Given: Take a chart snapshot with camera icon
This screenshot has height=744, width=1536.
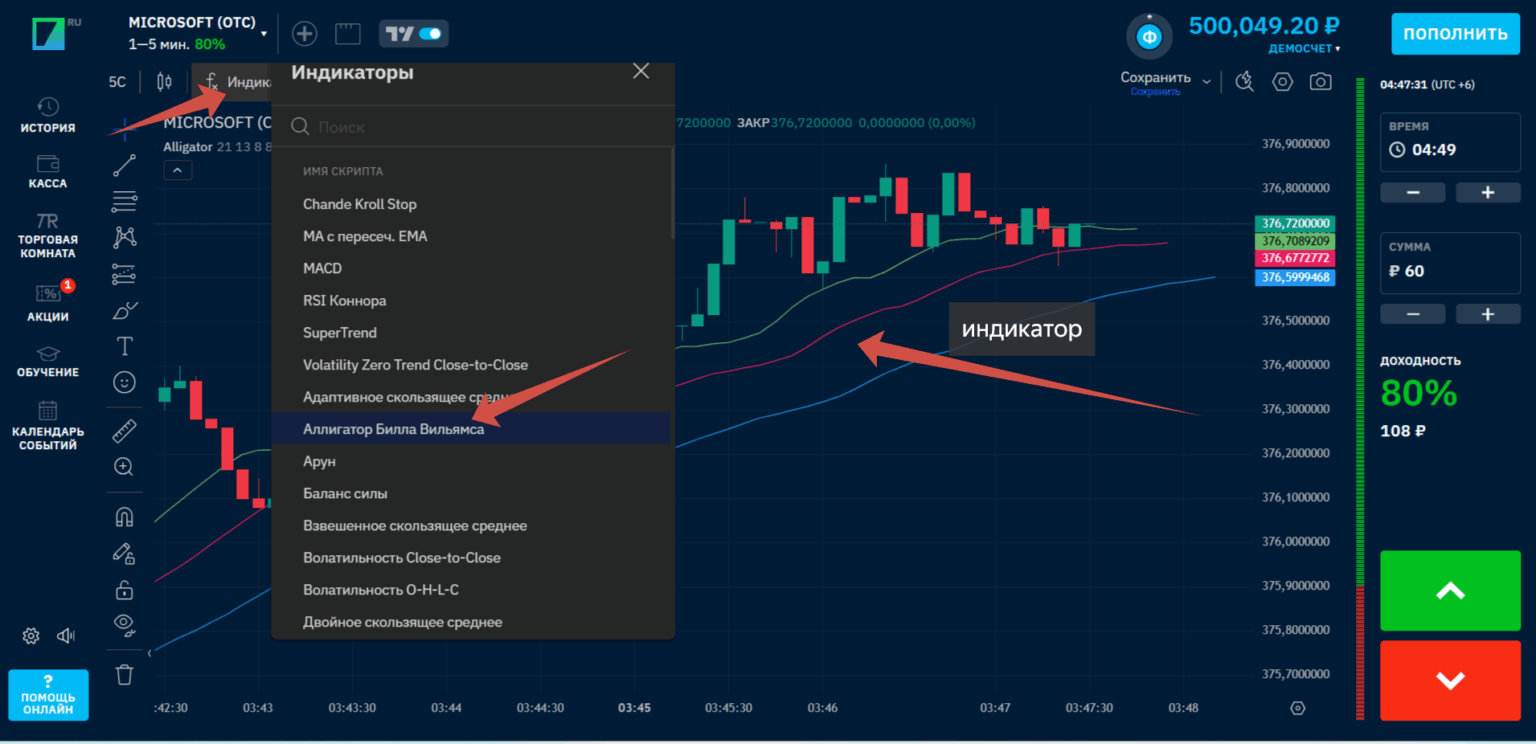Looking at the screenshot, I should pyautogui.click(x=1321, y=82).
